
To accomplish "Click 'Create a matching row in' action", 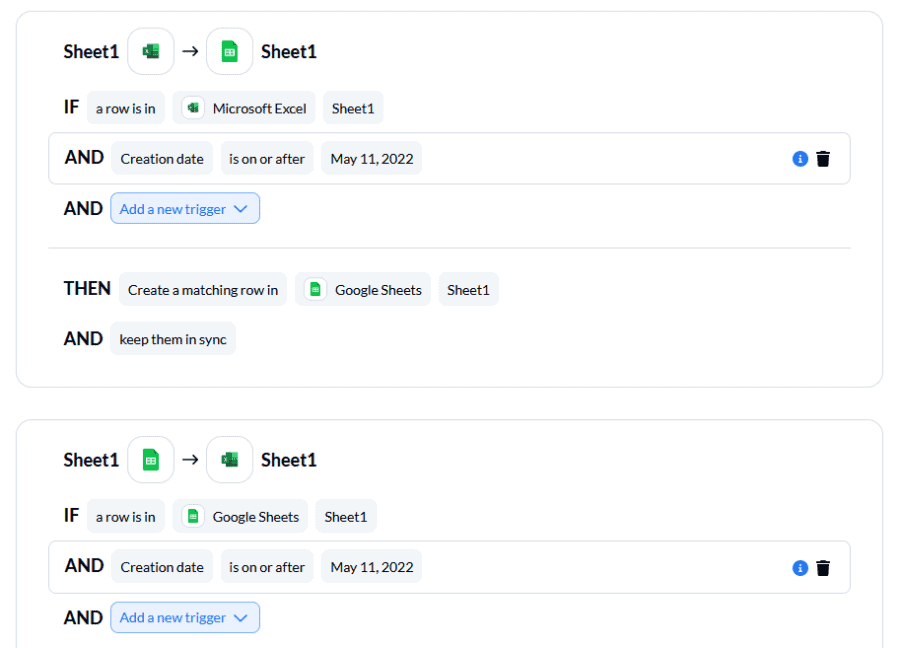I will tap(203, 289).
